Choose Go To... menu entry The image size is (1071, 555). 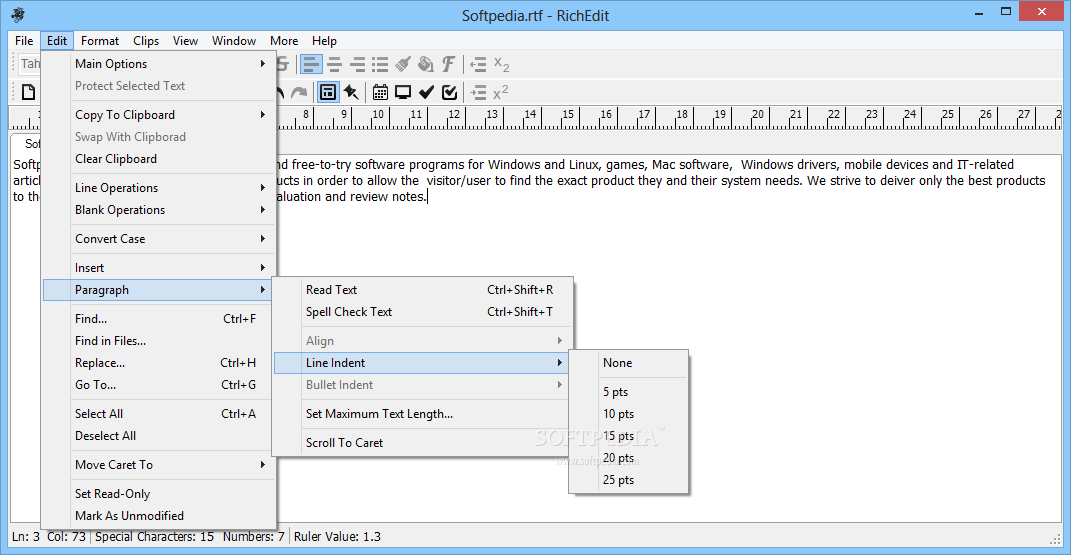(158, 385)
